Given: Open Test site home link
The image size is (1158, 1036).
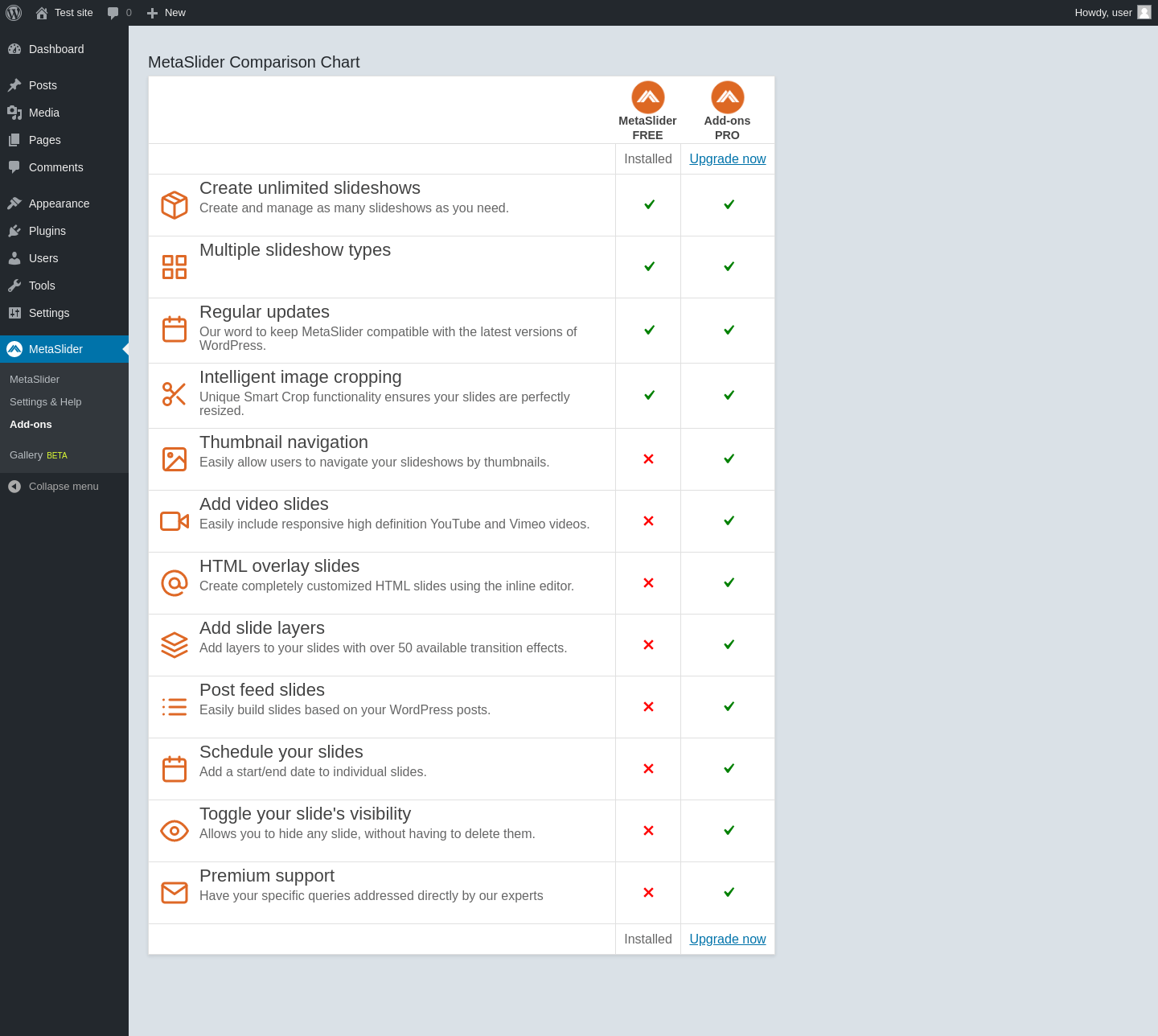Looking at the screenshot, I should click(x=64, y=13).
